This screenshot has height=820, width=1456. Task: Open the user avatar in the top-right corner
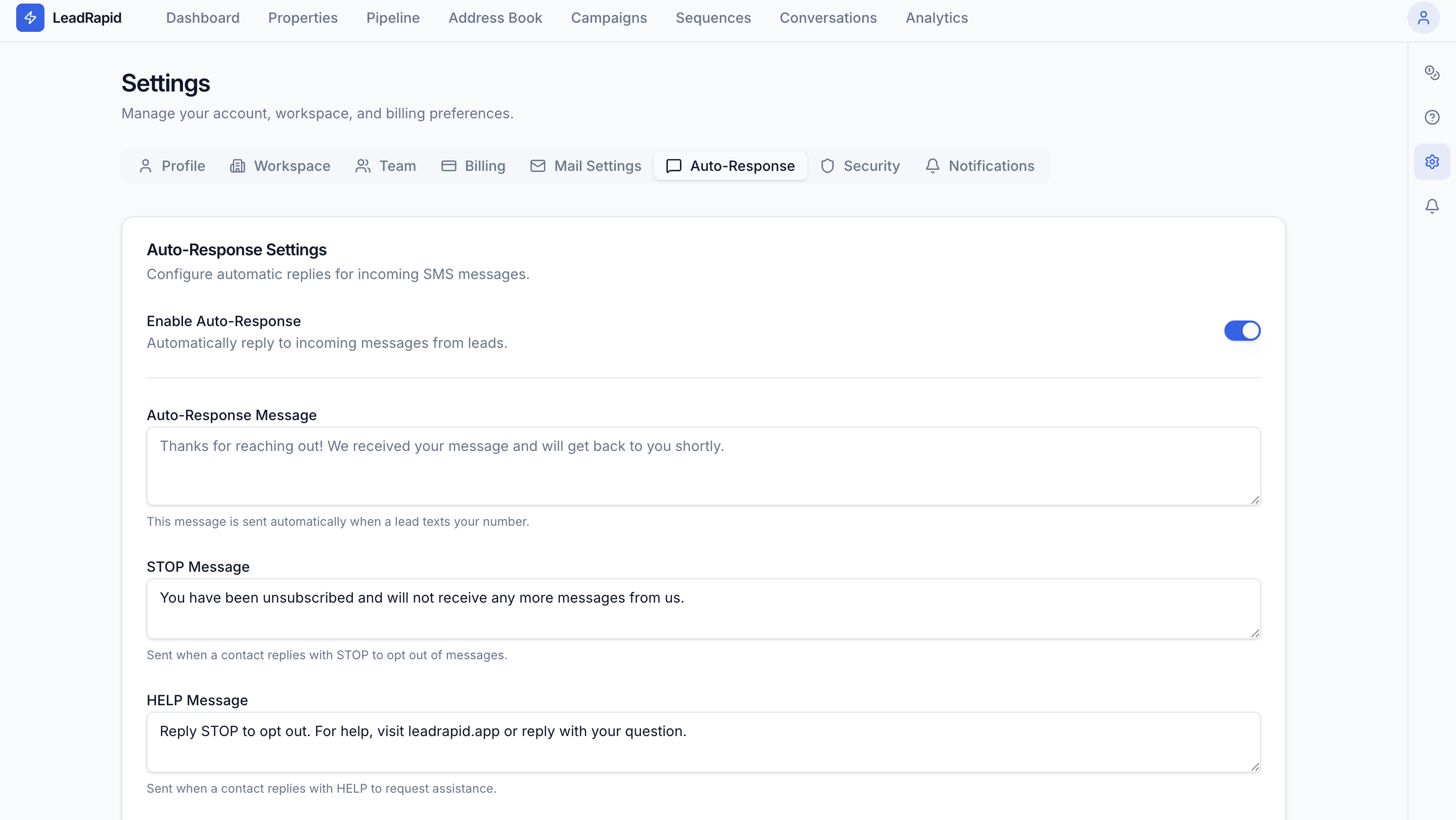click(1424, 18)
